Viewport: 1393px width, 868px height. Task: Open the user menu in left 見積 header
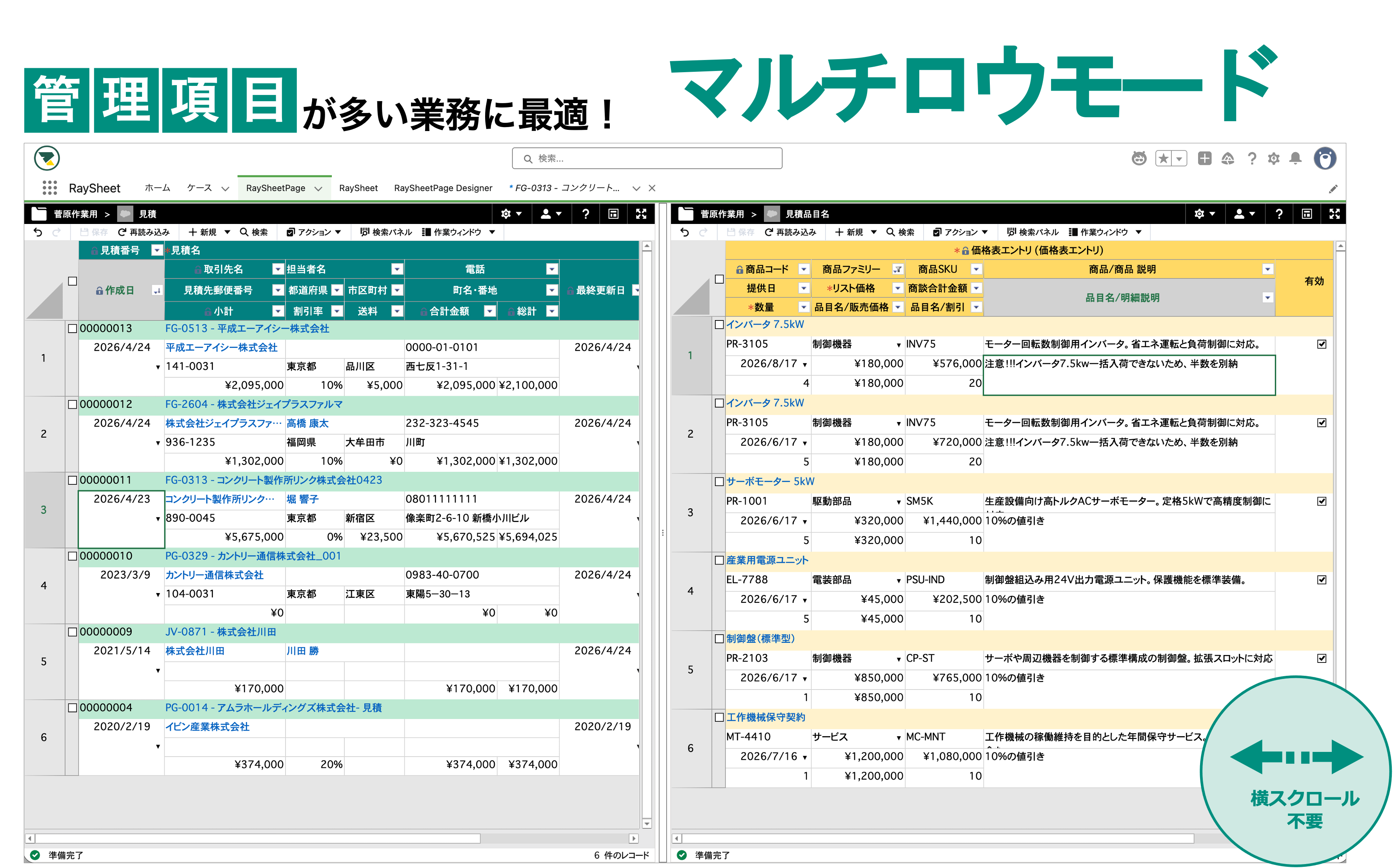point(551,213)
